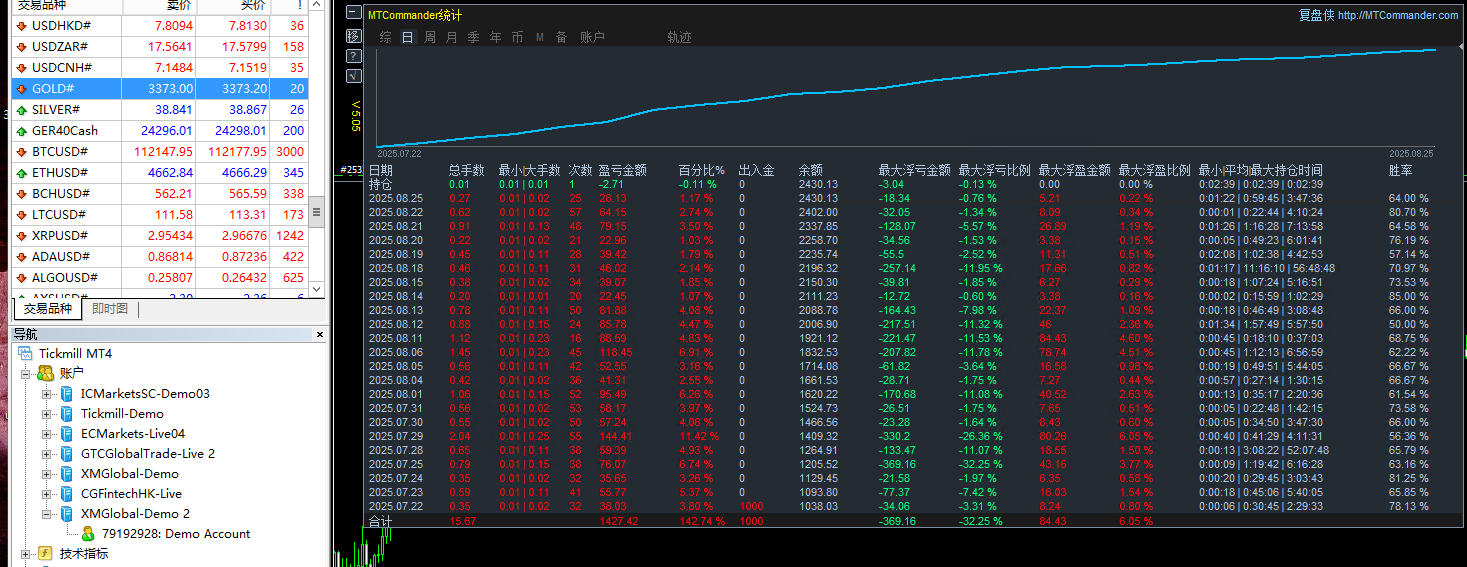The width and height of the screenshot is (1467, 567).
Task: Click the Tickmill MT4 root icon
Action: (25, 354)
